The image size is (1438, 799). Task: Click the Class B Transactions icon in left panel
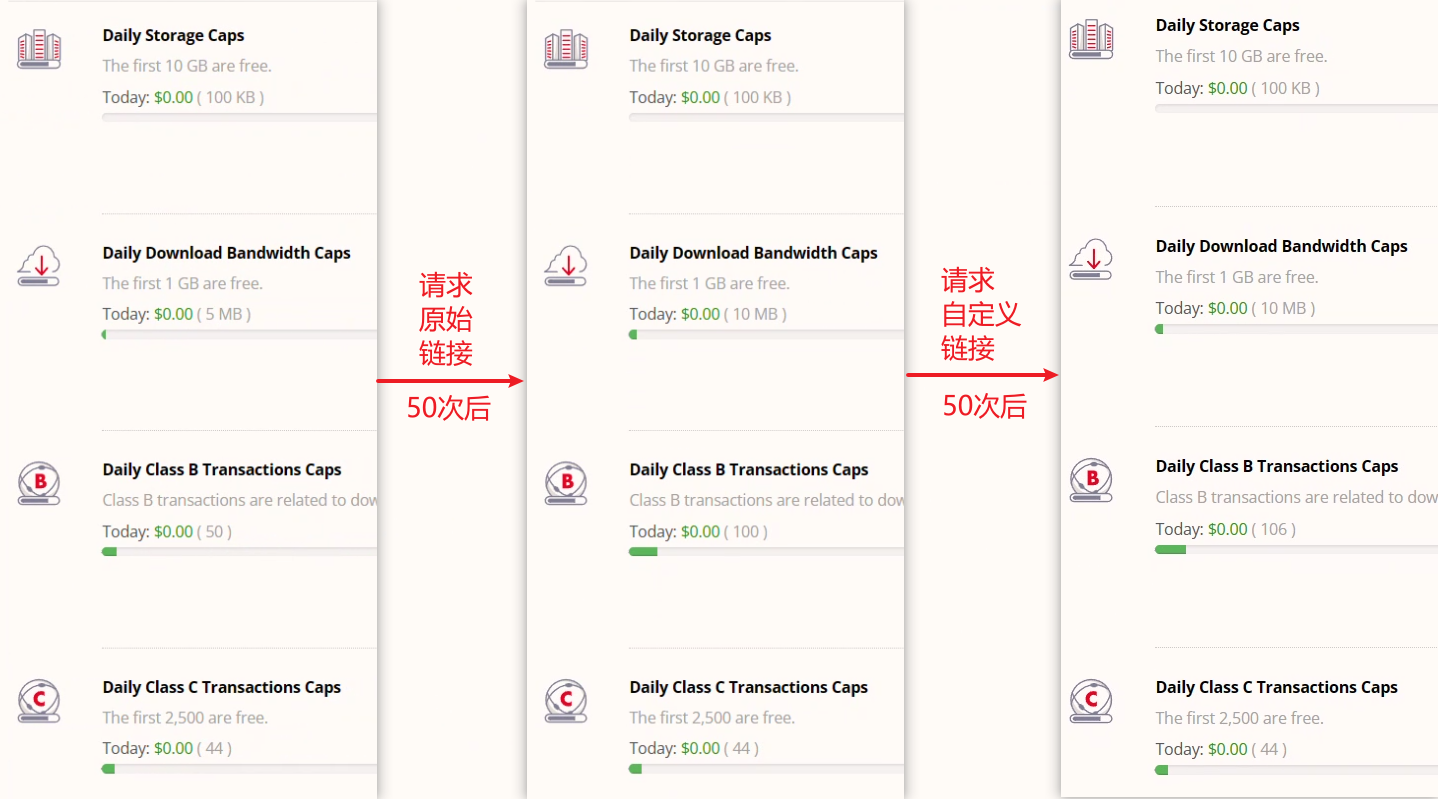click(x=39, y=484)
